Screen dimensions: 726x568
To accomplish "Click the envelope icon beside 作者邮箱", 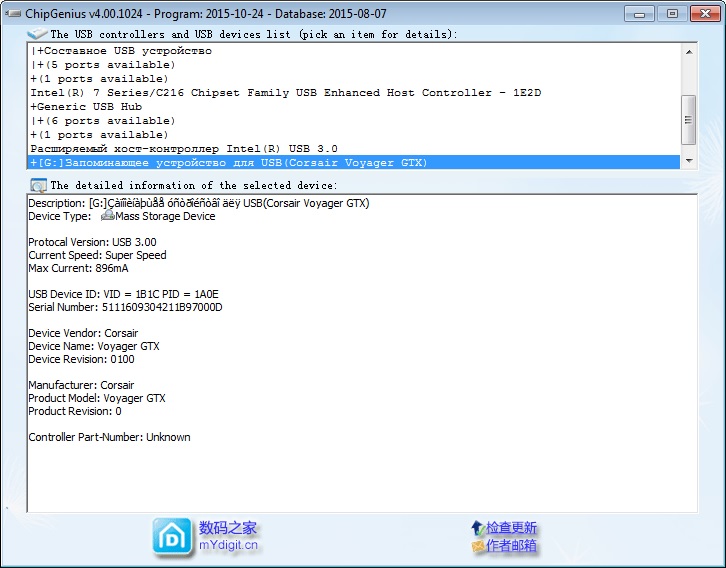I will tap(478, 546).
